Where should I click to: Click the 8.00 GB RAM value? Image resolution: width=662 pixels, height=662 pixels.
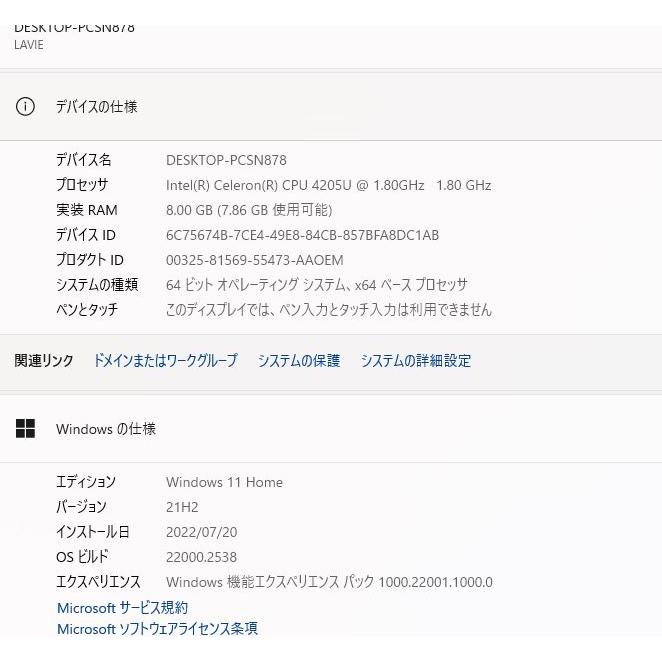(249, 210)
